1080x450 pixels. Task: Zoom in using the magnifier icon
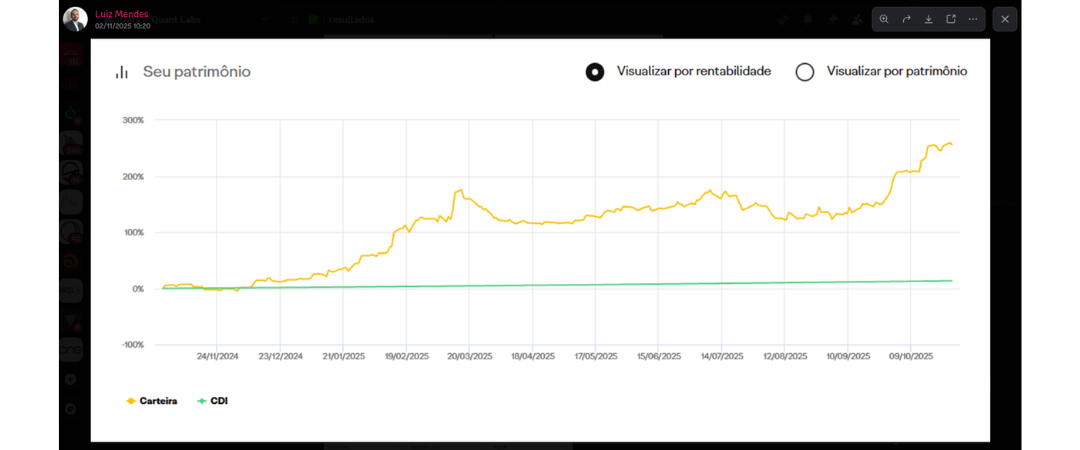click(884, 19)
